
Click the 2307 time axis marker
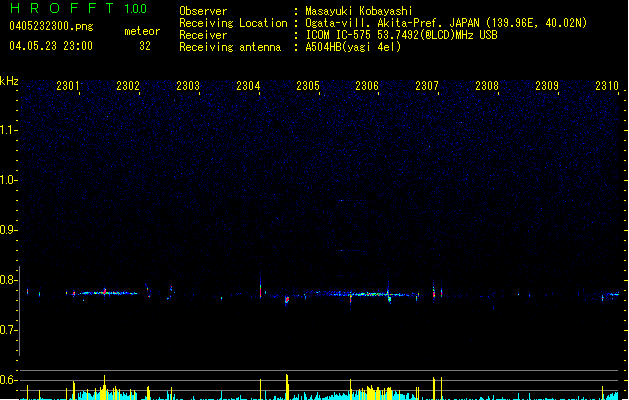coord(427,86)
